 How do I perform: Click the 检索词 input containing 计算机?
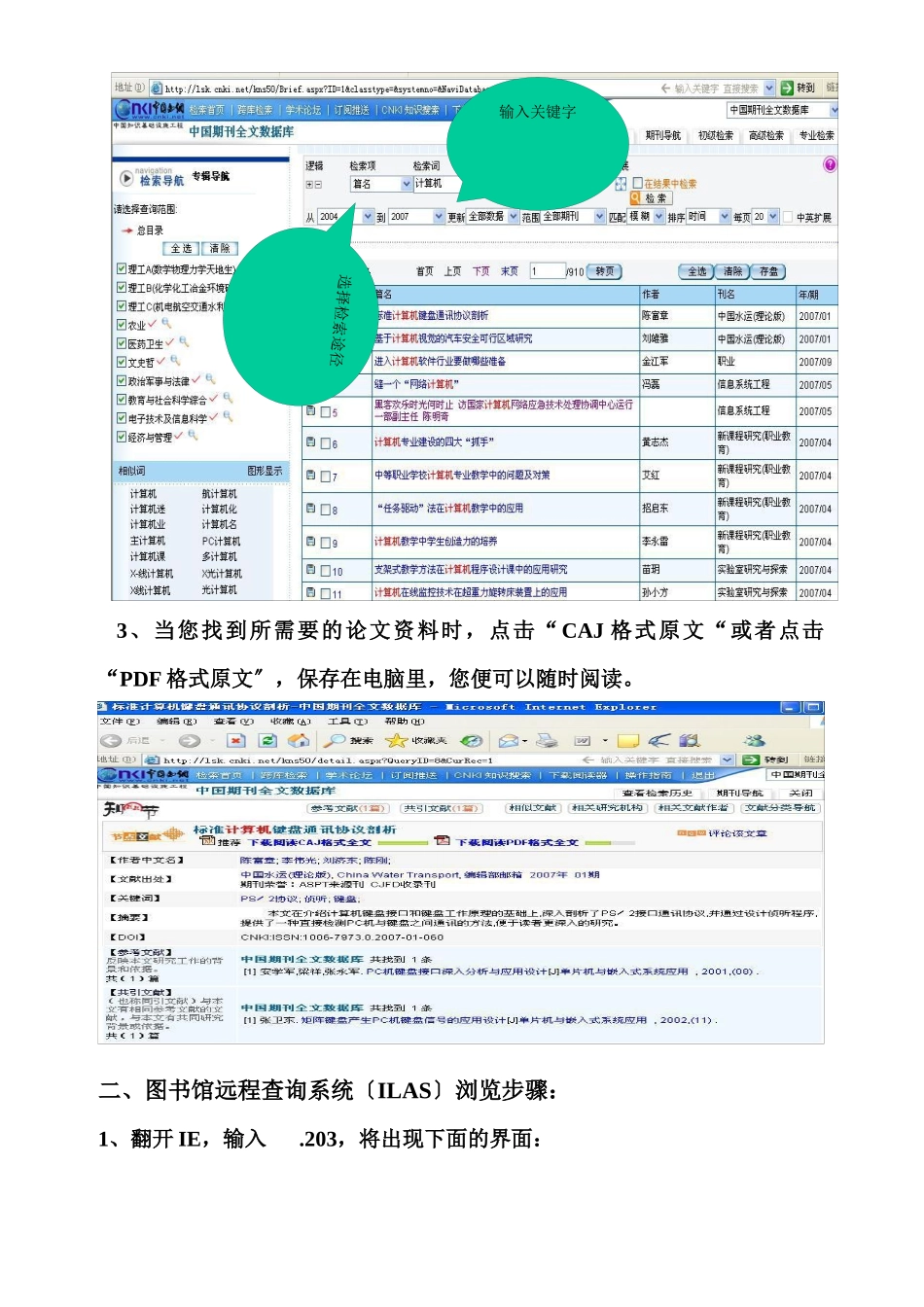(437, 184)
